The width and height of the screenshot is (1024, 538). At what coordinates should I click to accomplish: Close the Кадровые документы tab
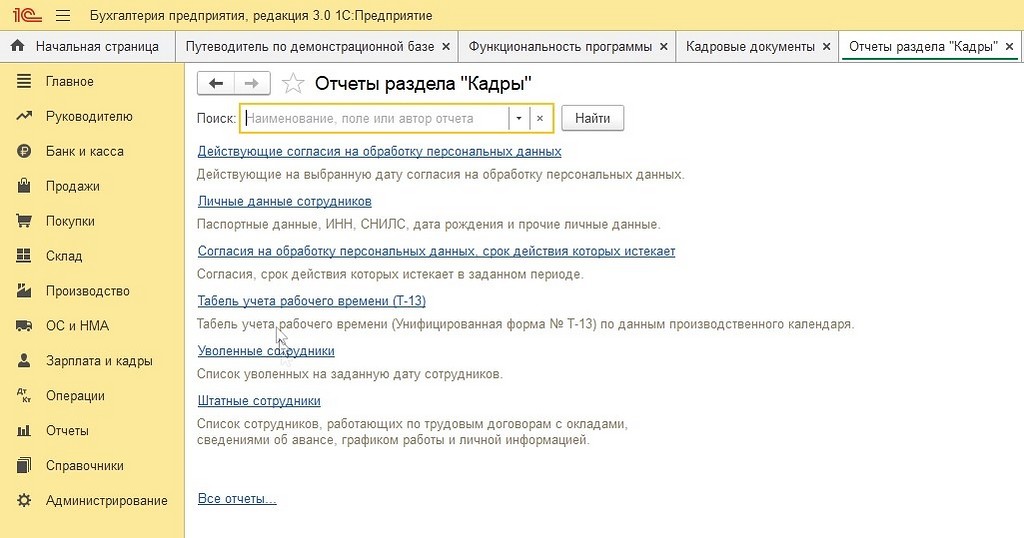tap(826, 46)
